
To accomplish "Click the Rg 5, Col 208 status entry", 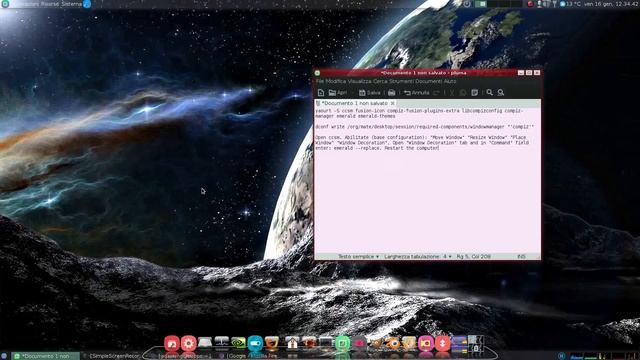I will (x=473, y=256).
